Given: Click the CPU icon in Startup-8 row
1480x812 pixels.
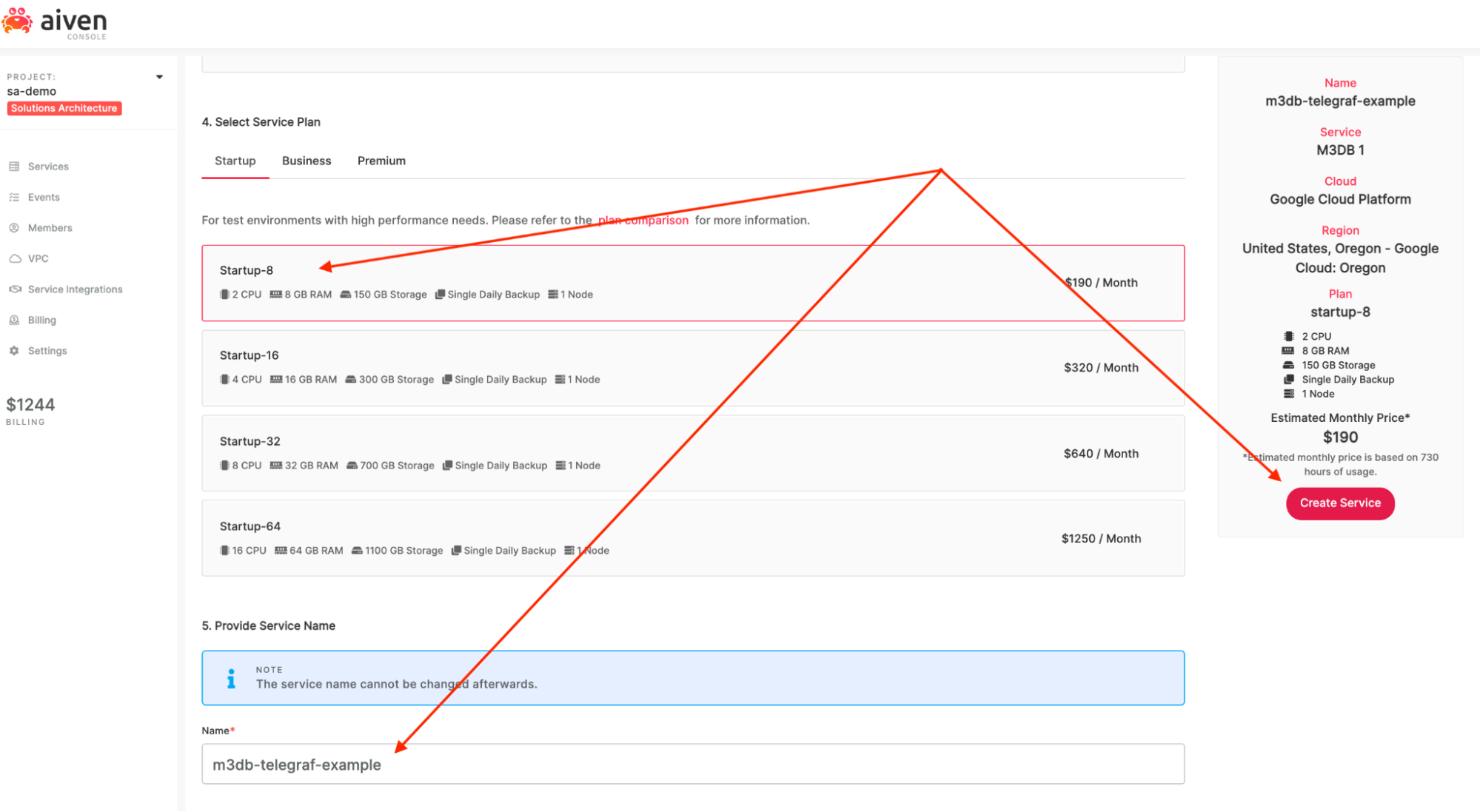Looking at the screenshot, I should coord(224,295).
